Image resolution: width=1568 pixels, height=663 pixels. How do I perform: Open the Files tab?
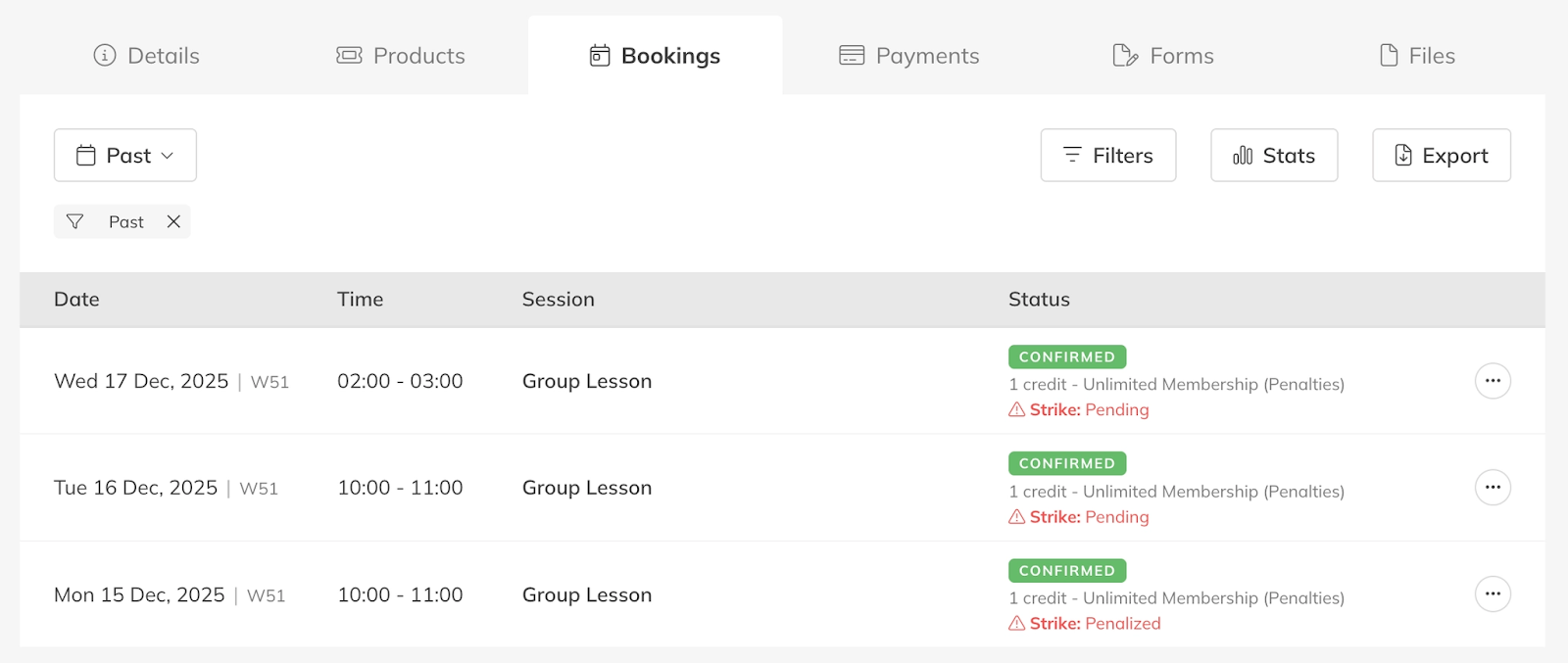[1417, 56]
